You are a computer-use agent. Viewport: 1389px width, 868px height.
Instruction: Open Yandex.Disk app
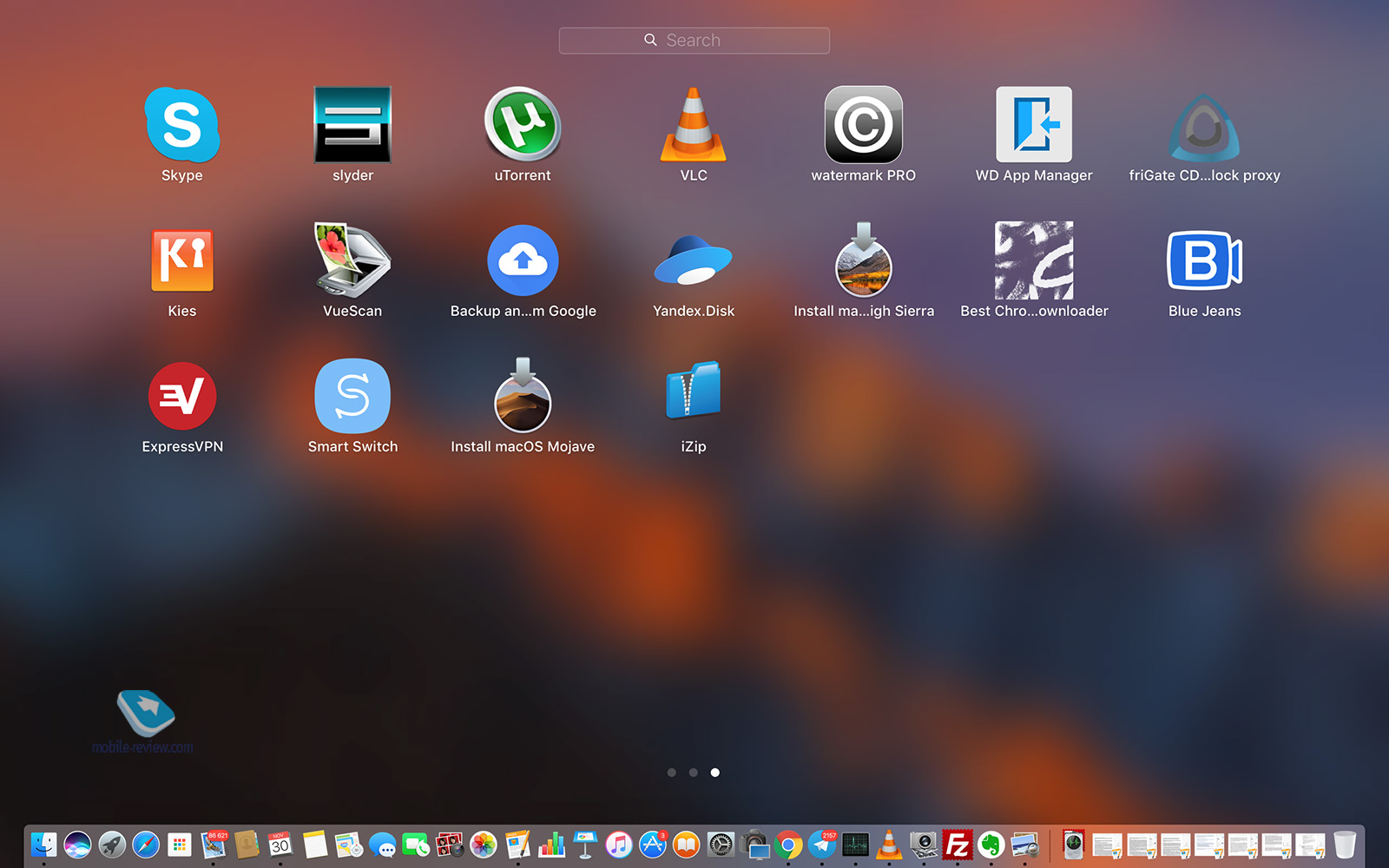tap(693, 260)
